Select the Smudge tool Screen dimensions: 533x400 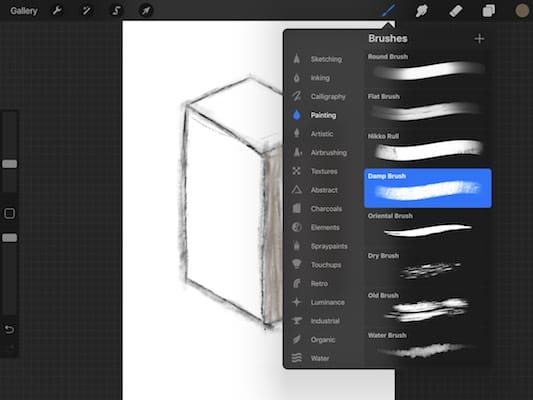coord(422,11)
